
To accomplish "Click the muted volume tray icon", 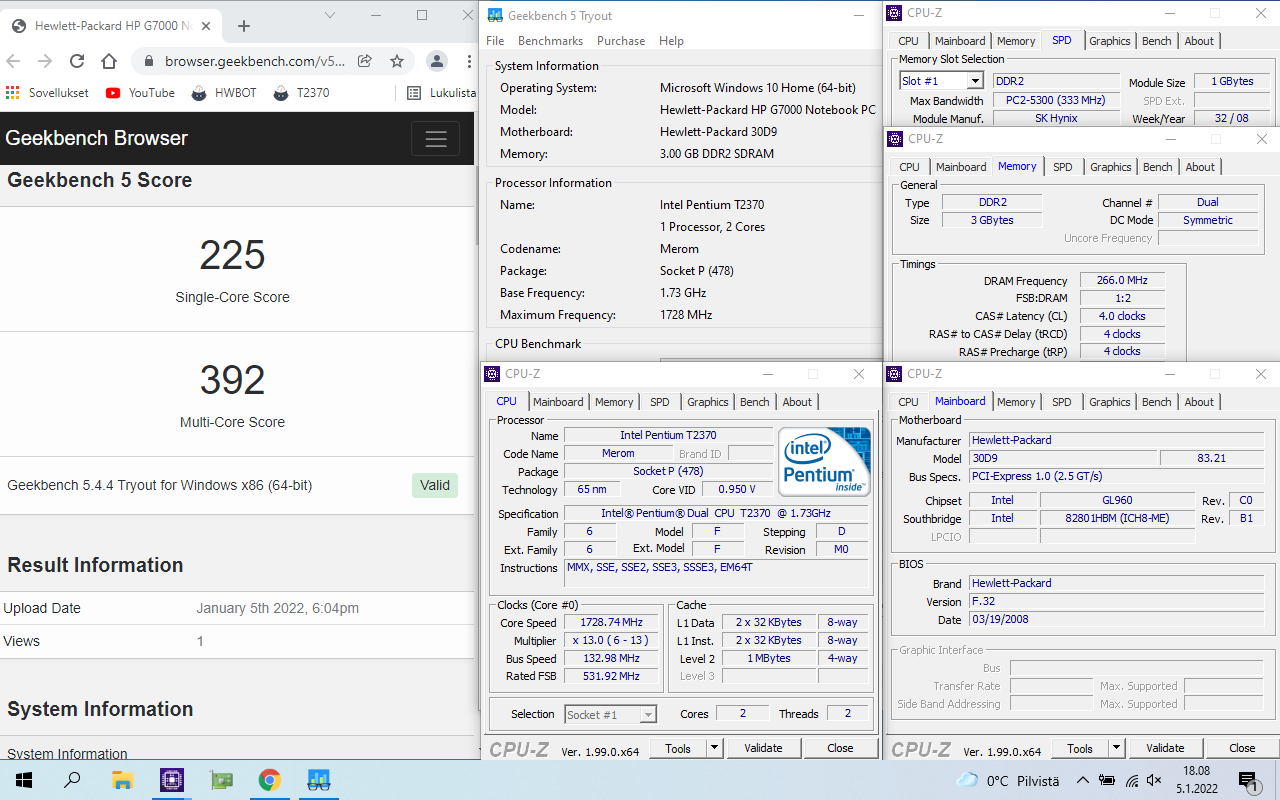I will tap(1155, 780).
